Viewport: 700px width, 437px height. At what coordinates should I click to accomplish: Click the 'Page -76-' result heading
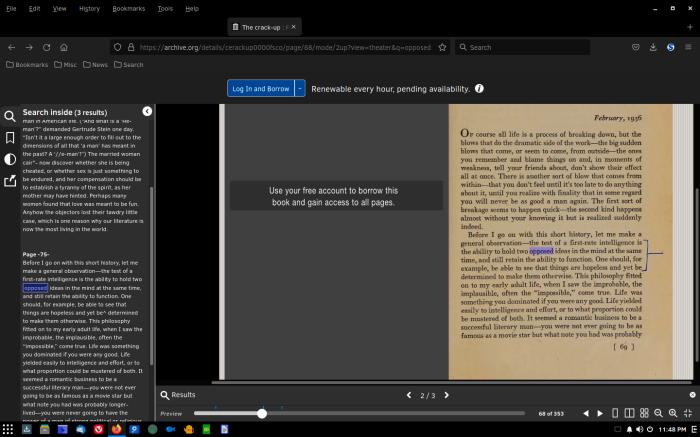[36, 254]
